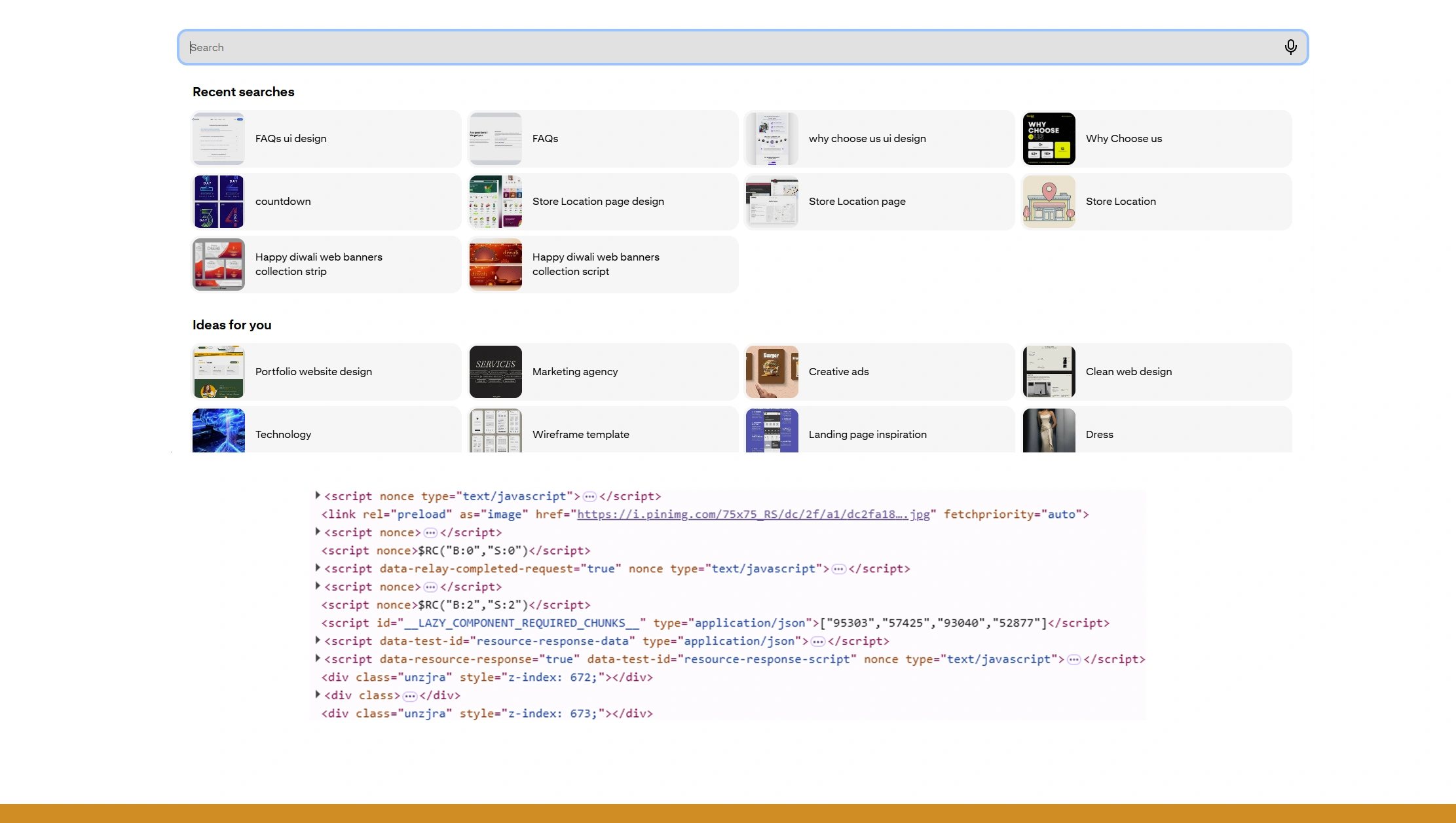Open the "Marketing agency" suggestion
The width and height of the screenshot is (1456, 823).
603,371
